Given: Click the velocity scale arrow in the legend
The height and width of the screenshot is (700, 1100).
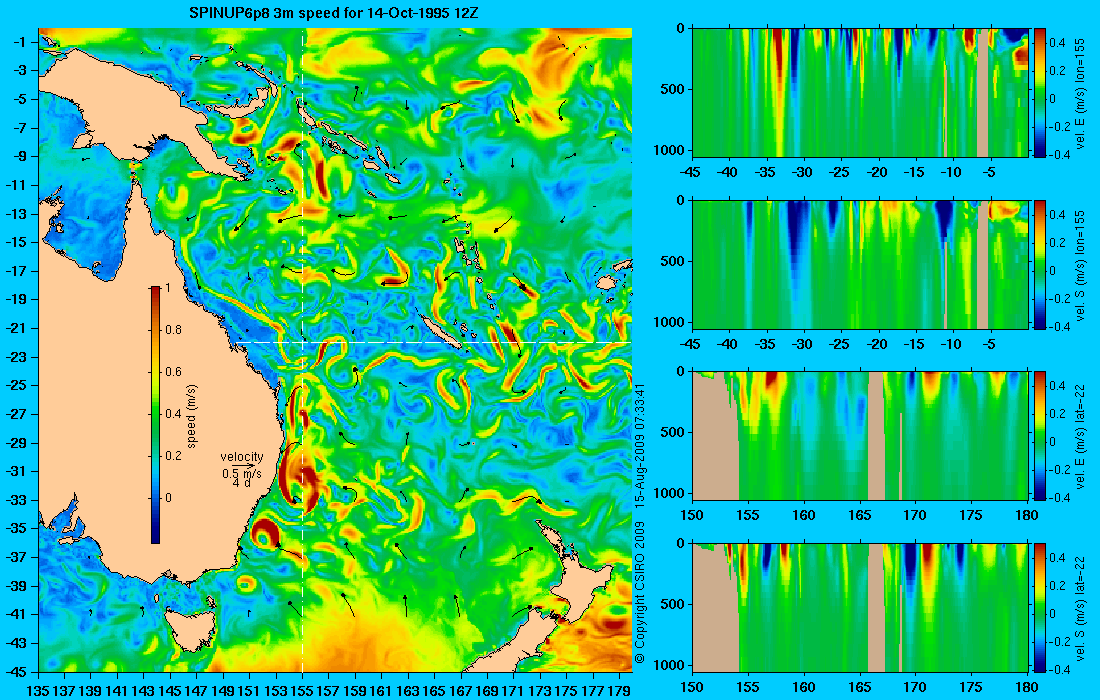Looking at the screenshot, I should pos(242,466).
